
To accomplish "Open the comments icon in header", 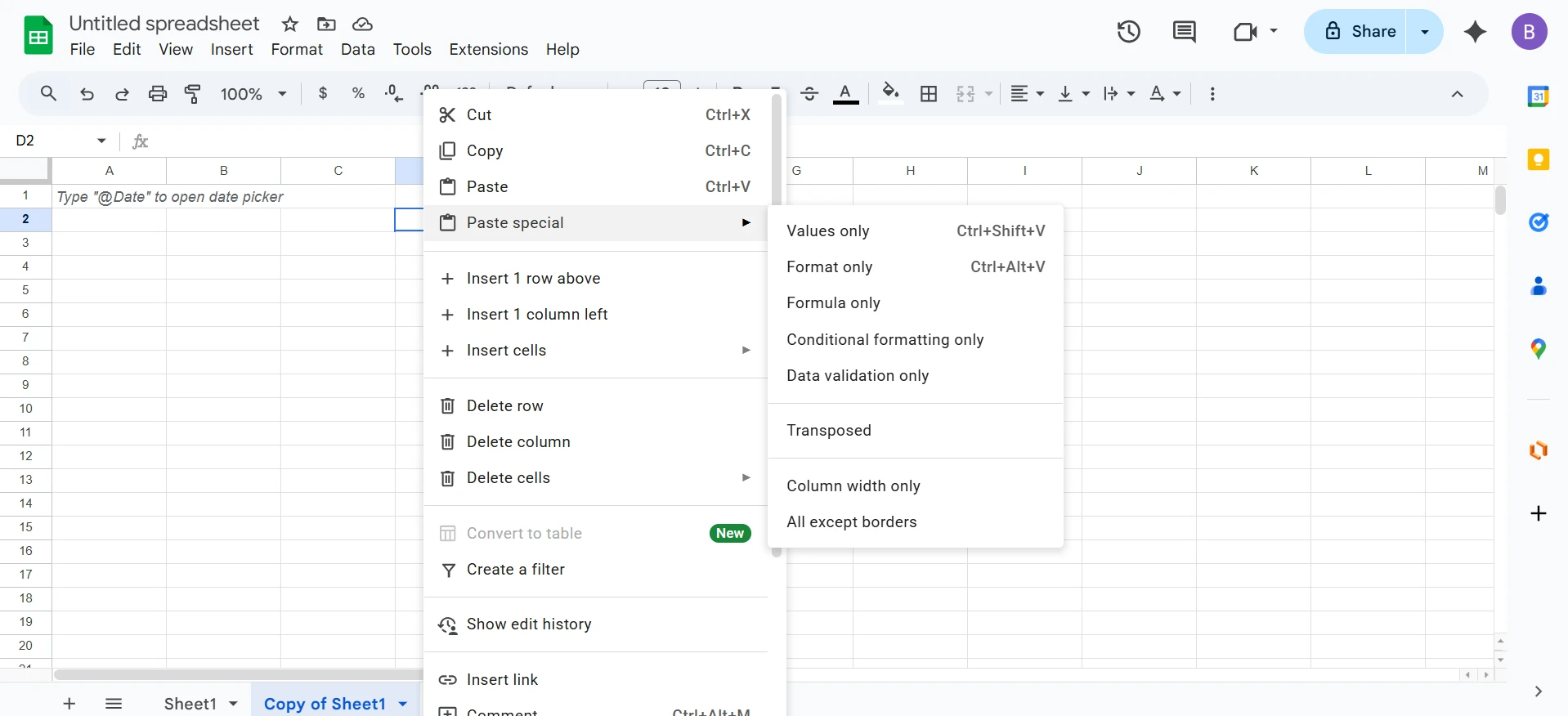I will (x=1184, y=32).
